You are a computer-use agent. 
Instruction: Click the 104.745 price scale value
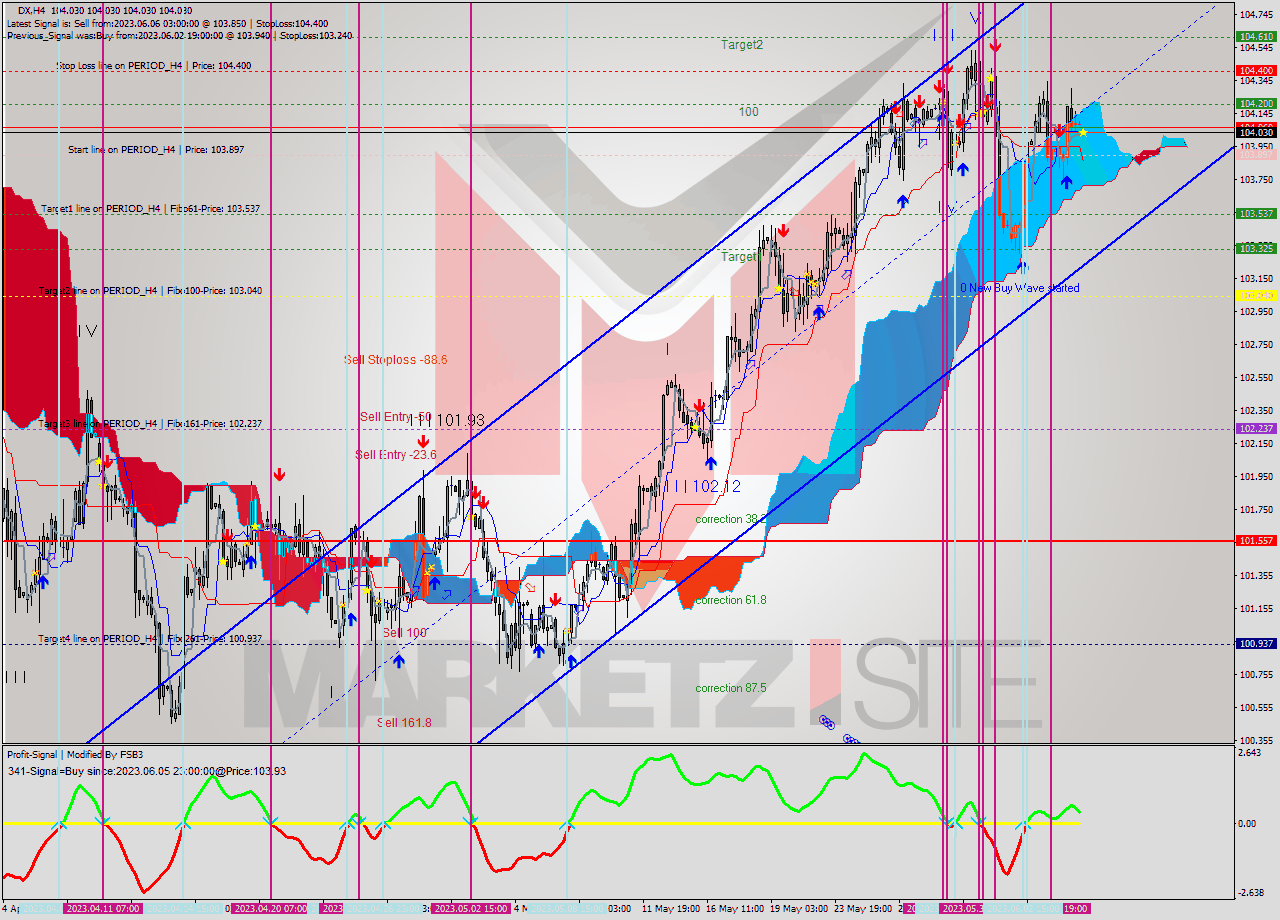tap(1256, 15)
